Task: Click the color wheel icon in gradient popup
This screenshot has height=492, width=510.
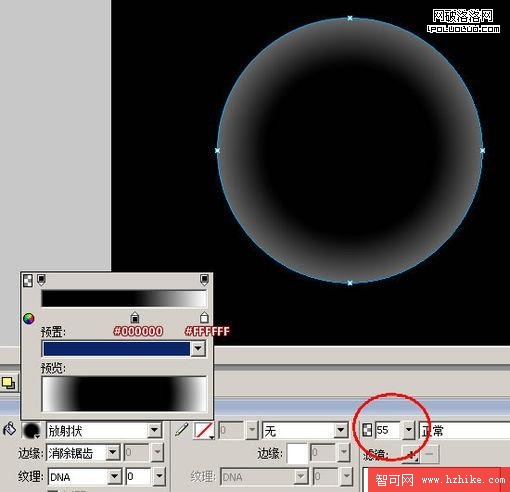Action: tap(29, 319)
